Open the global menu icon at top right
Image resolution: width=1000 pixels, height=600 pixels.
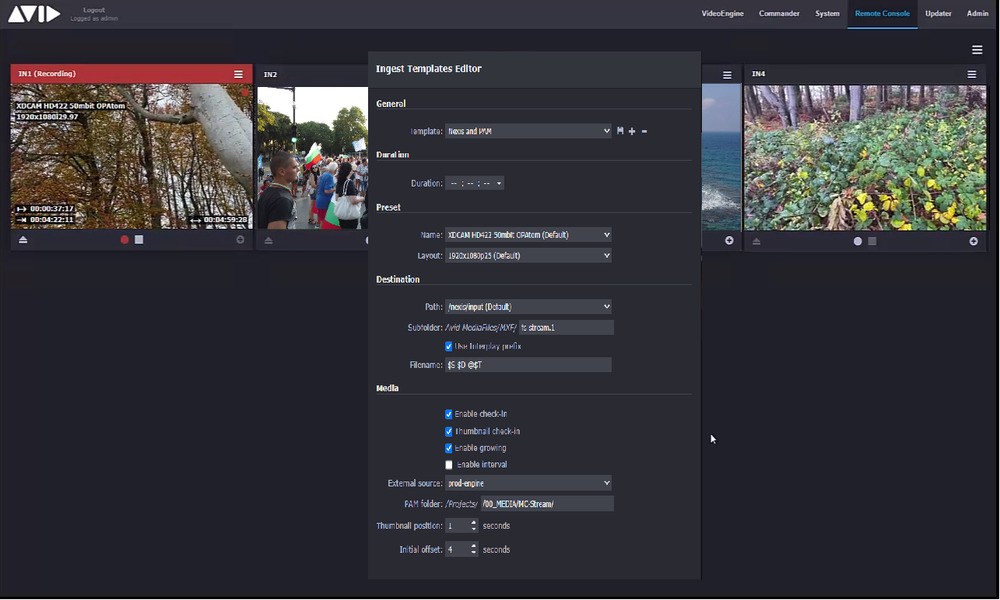[x=977, y=49]
